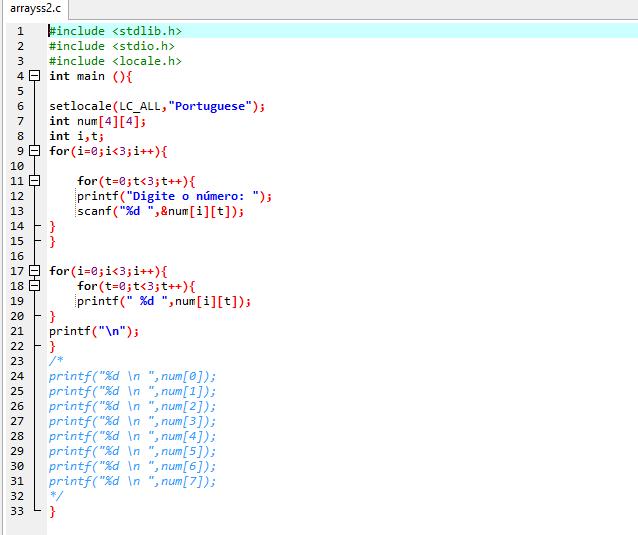This screenshot has height=535, width=638.
Task: Collapse the for loop fold at line 17
Action: click(35, 271)
